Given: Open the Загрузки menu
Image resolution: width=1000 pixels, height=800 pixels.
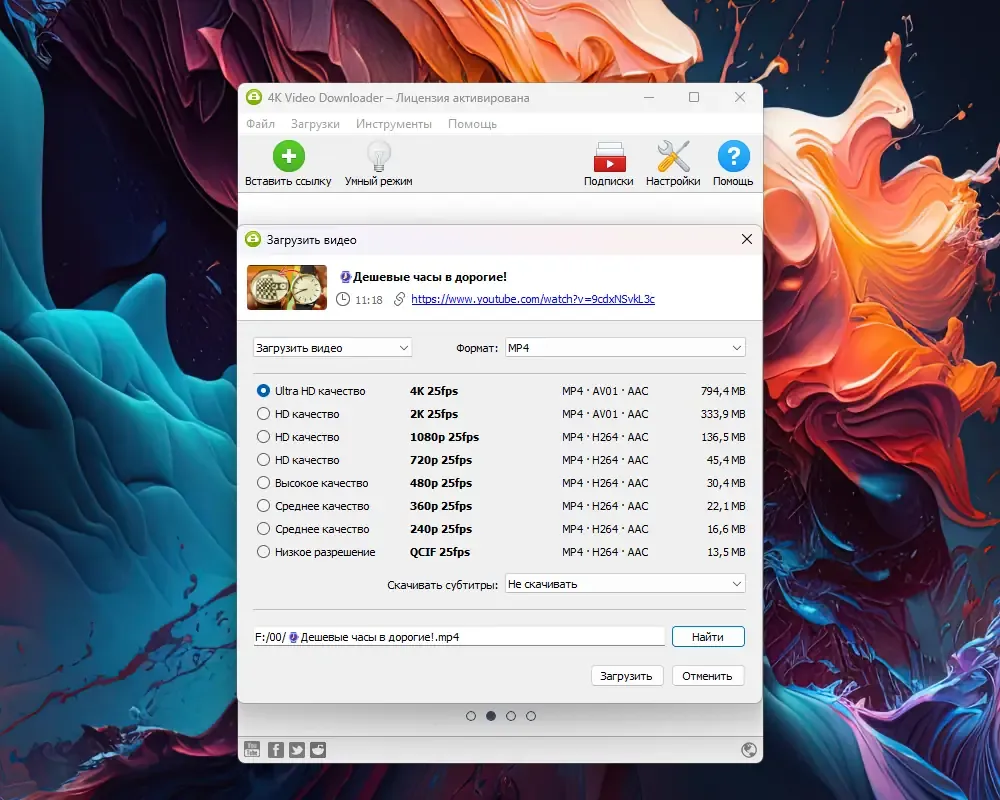Looking at the screenshot, I should click(x=315, y=124).
